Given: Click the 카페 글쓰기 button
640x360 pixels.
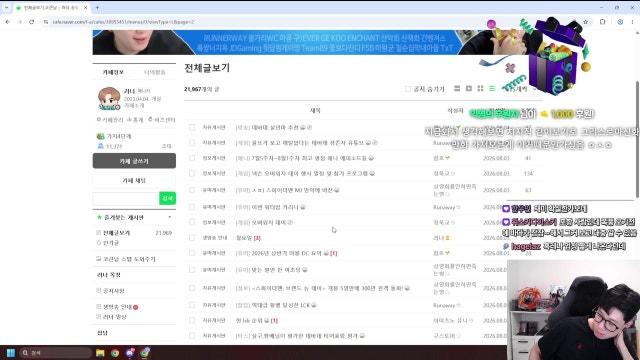Looking at the screenshot, I should pos(134,161).
